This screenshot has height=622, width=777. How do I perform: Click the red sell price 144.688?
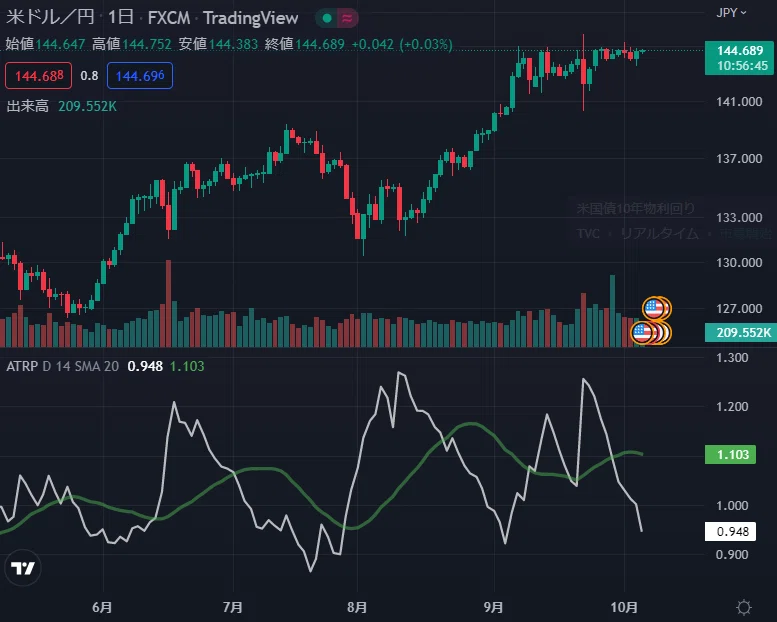pos(39,76)
